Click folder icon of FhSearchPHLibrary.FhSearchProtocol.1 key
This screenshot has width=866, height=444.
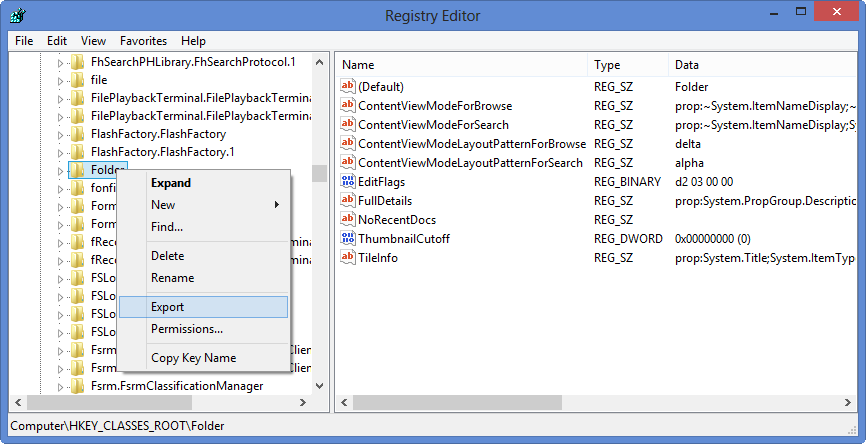click(77, 62)
